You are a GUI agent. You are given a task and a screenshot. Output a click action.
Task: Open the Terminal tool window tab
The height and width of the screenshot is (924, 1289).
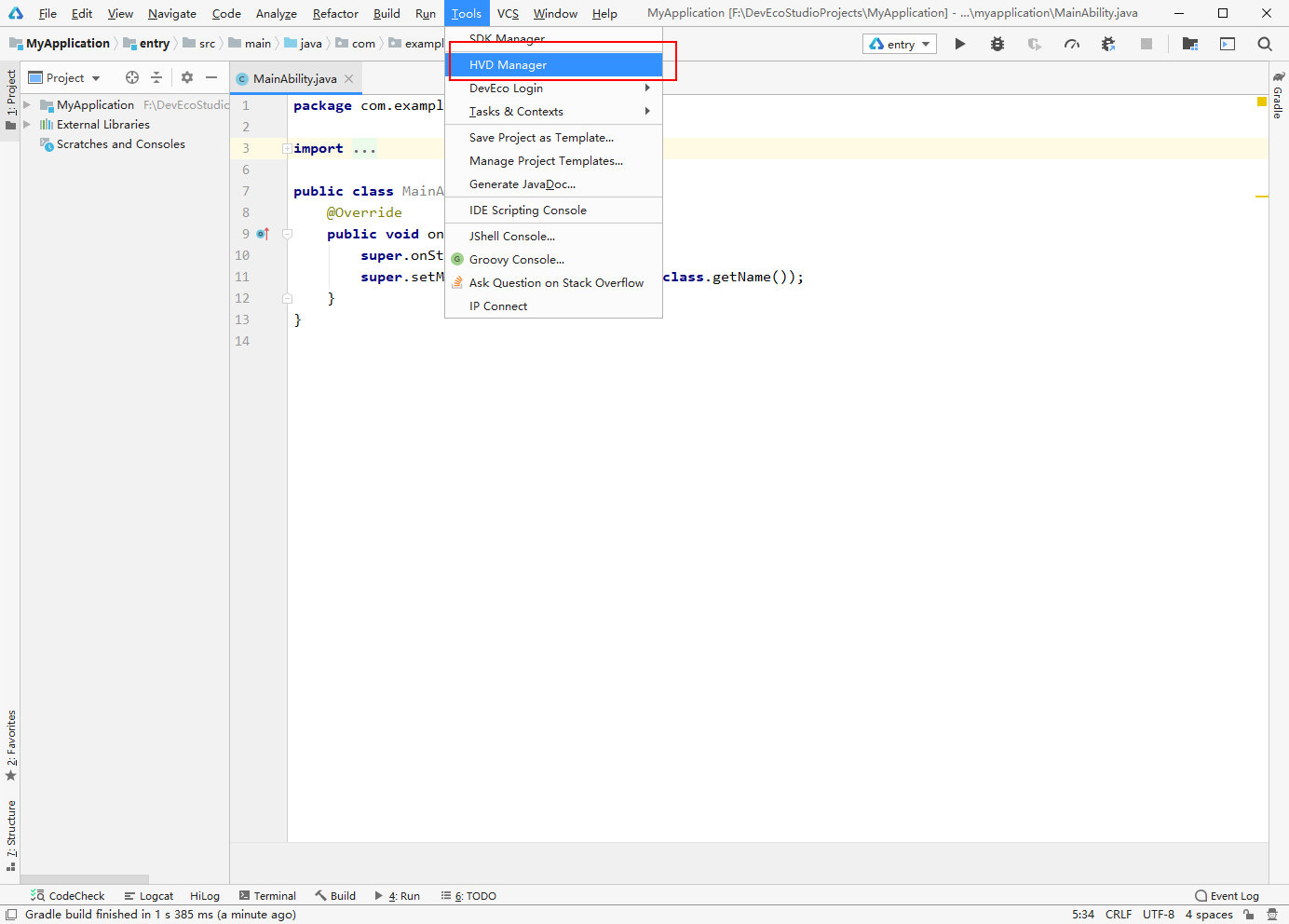pos(267,896)
